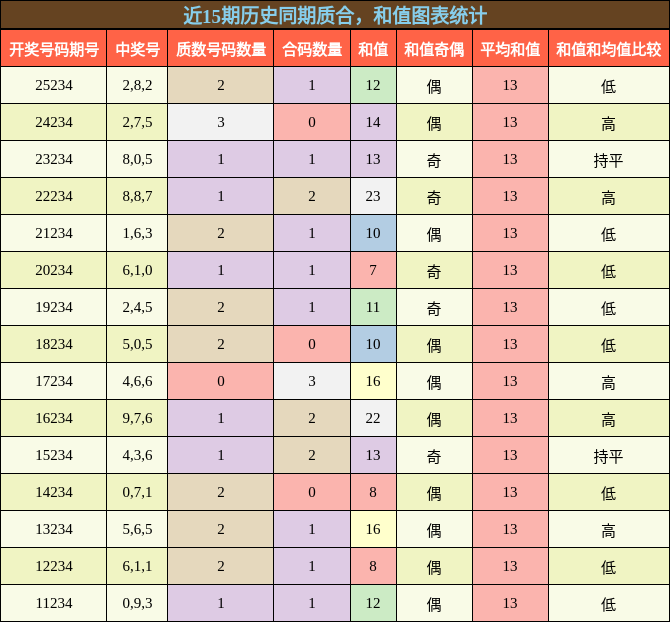The height and width of the screenshot is (622, 670).
Task: Click issue number 23234
Action: 54,159
